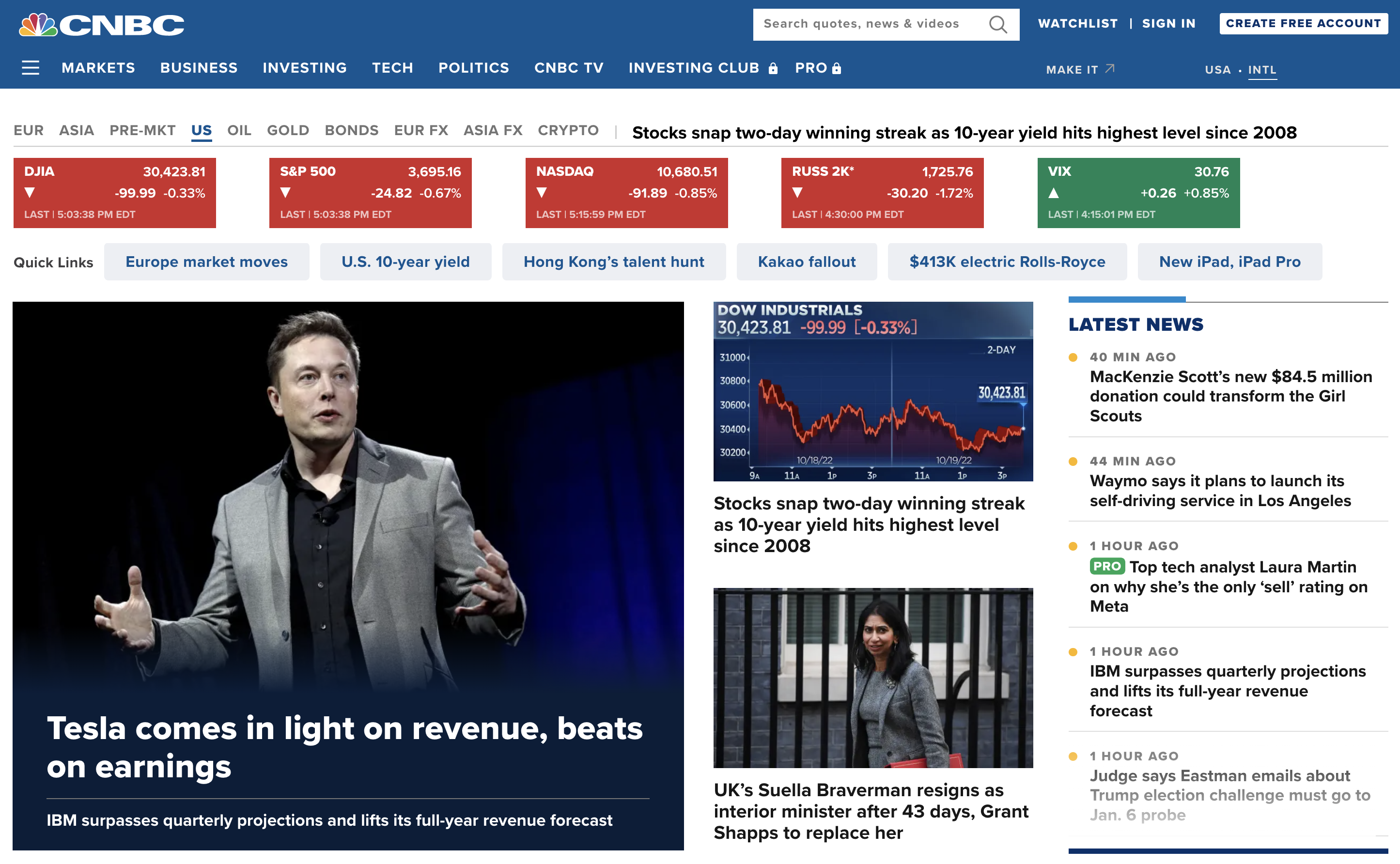The height and width of the screenshot is (864, 1400).
Task: Click Create Free Account button
Action: point(1304,23)
